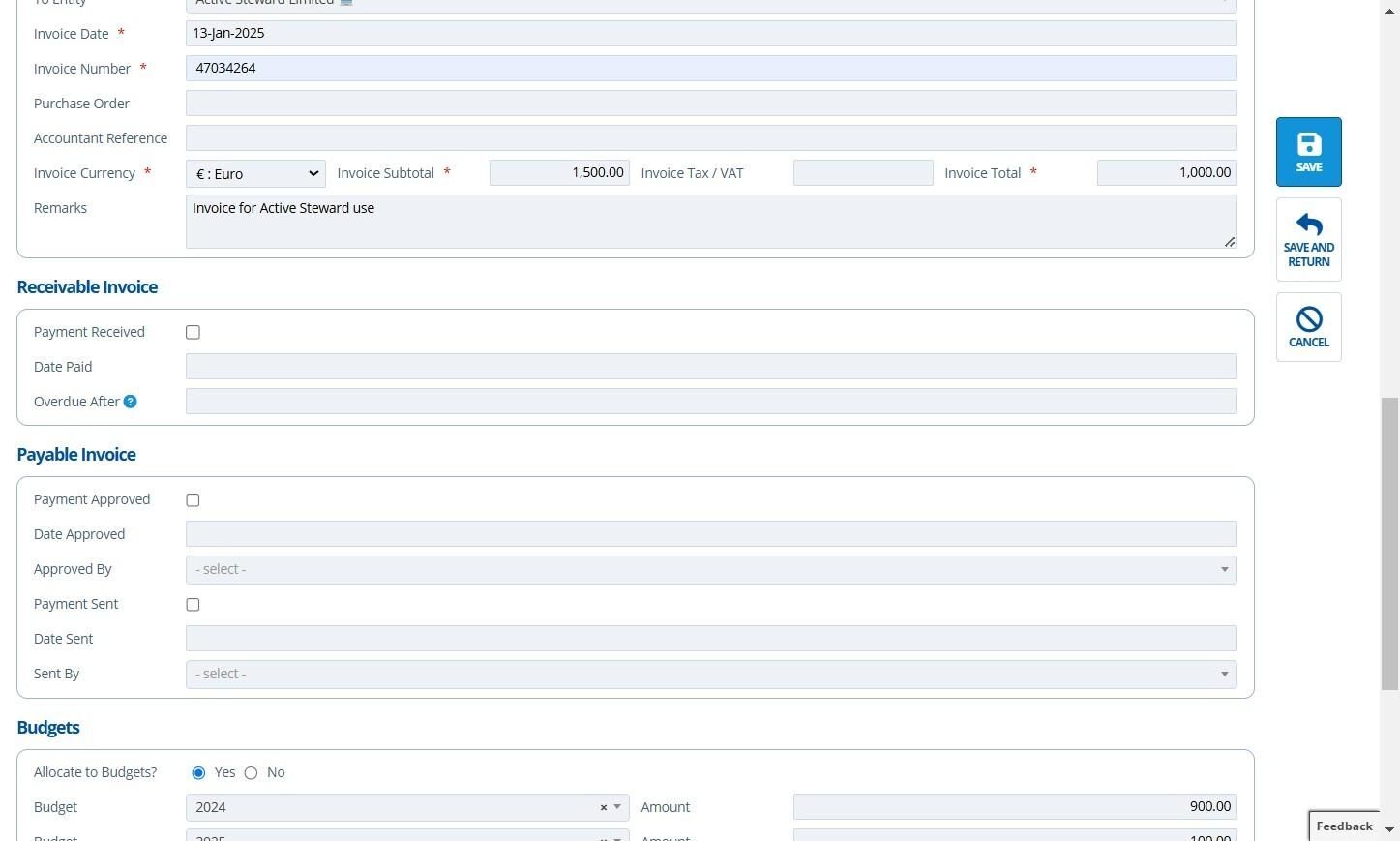The width and height of the screenshot is (1400, 841).
Task: Click the Payment Sent label
Action: [75, 604]
